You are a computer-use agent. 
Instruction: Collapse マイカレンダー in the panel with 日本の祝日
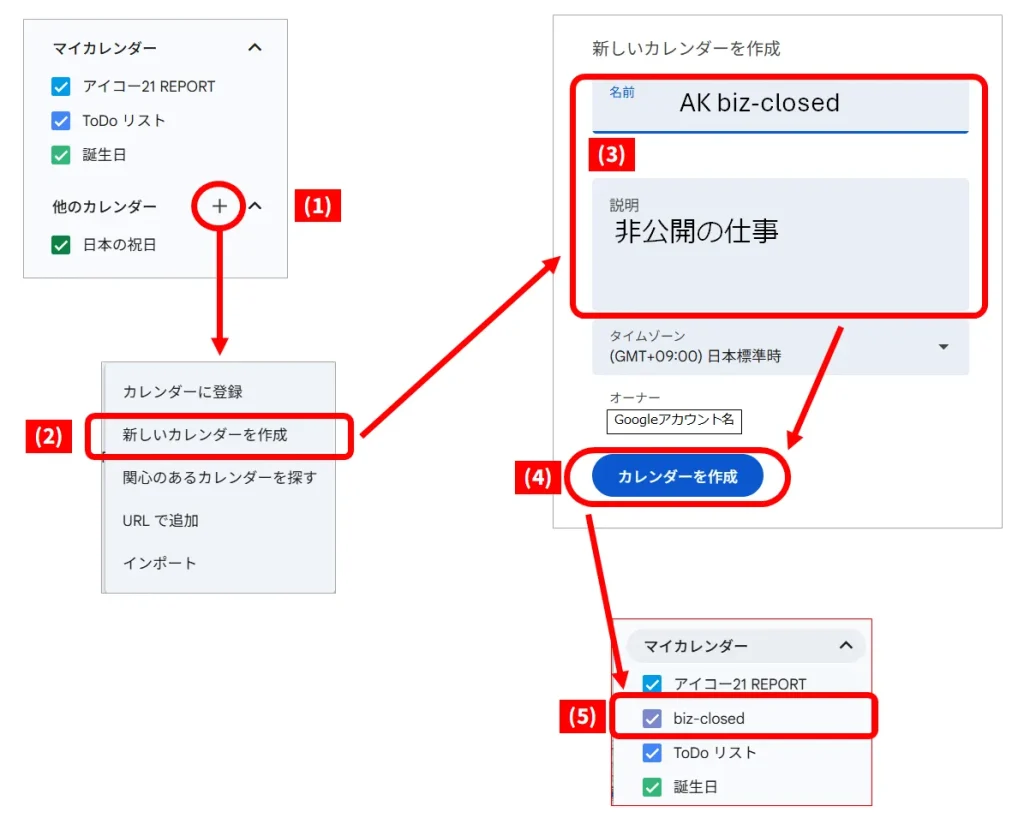point(255,47)
